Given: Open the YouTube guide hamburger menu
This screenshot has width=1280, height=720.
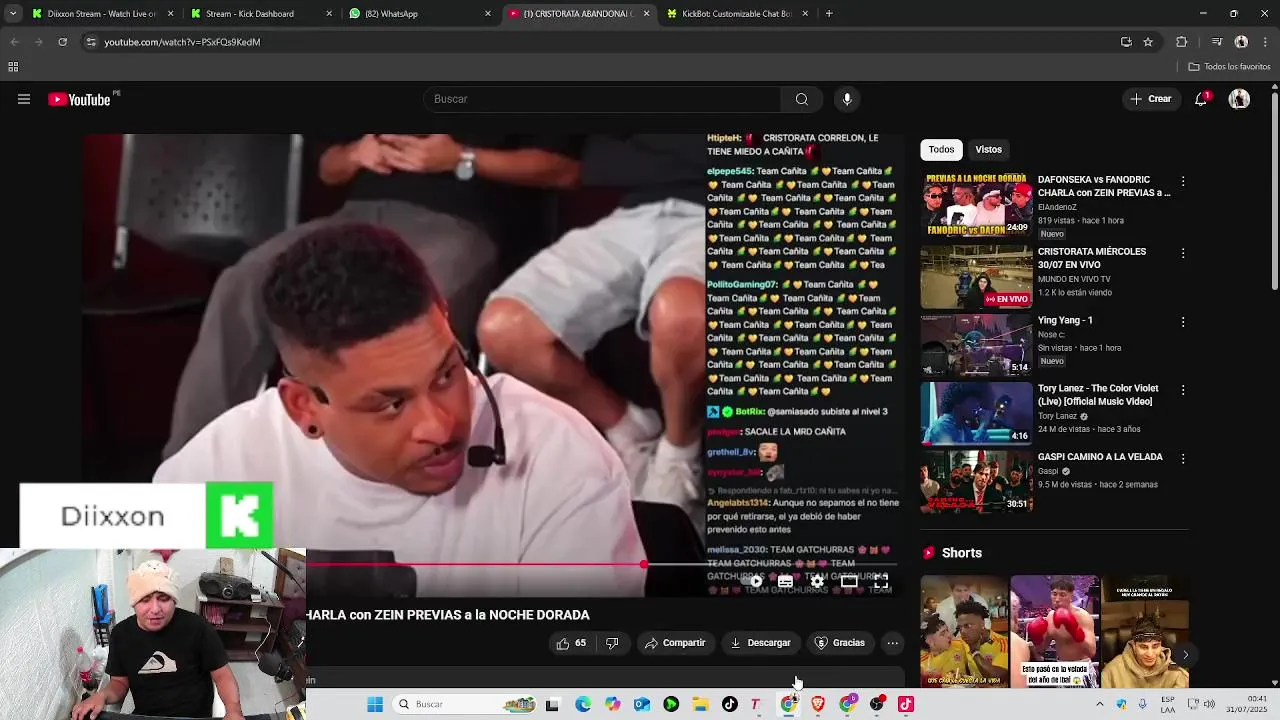Looking at the screenshot, I should [x=24, y=99].
